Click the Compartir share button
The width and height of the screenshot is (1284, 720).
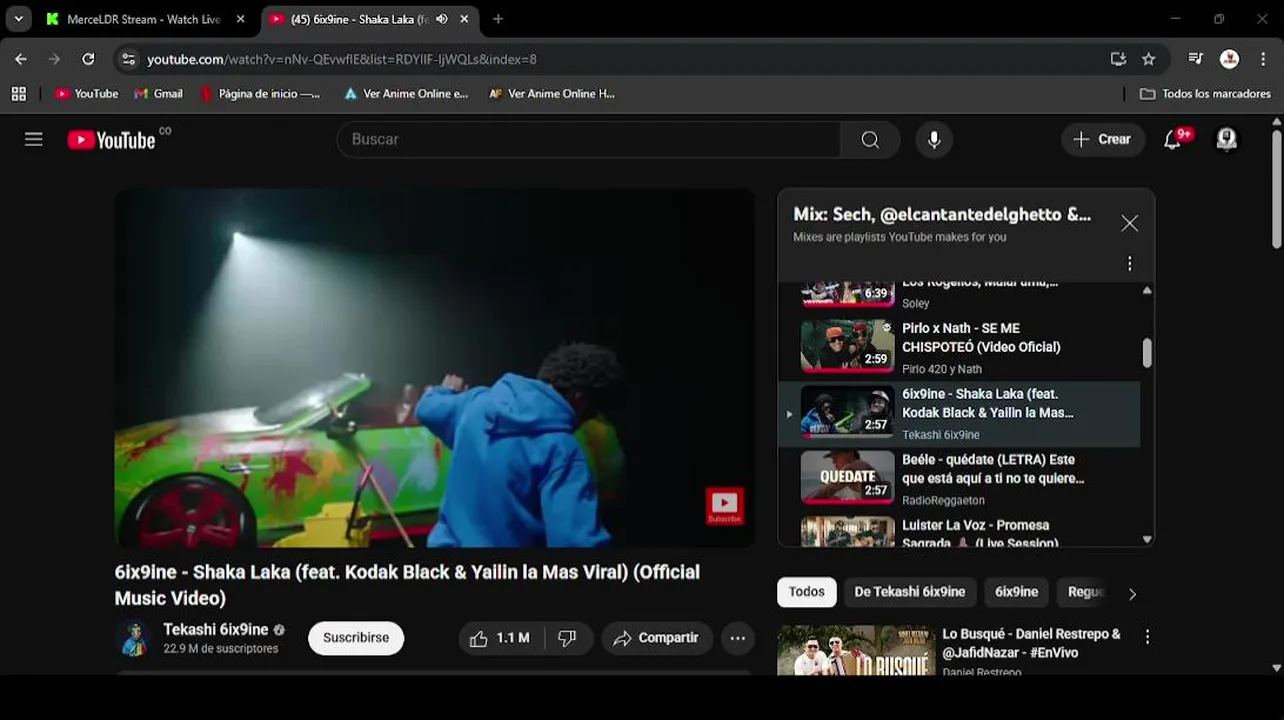[x=656, y=638]
